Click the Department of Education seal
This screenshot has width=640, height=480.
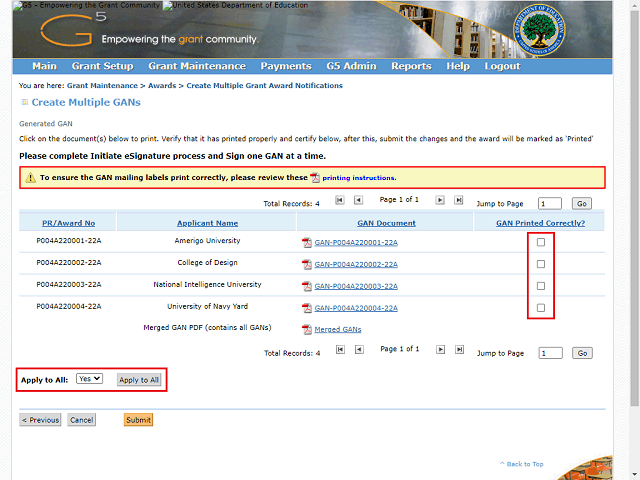[539, 31]
